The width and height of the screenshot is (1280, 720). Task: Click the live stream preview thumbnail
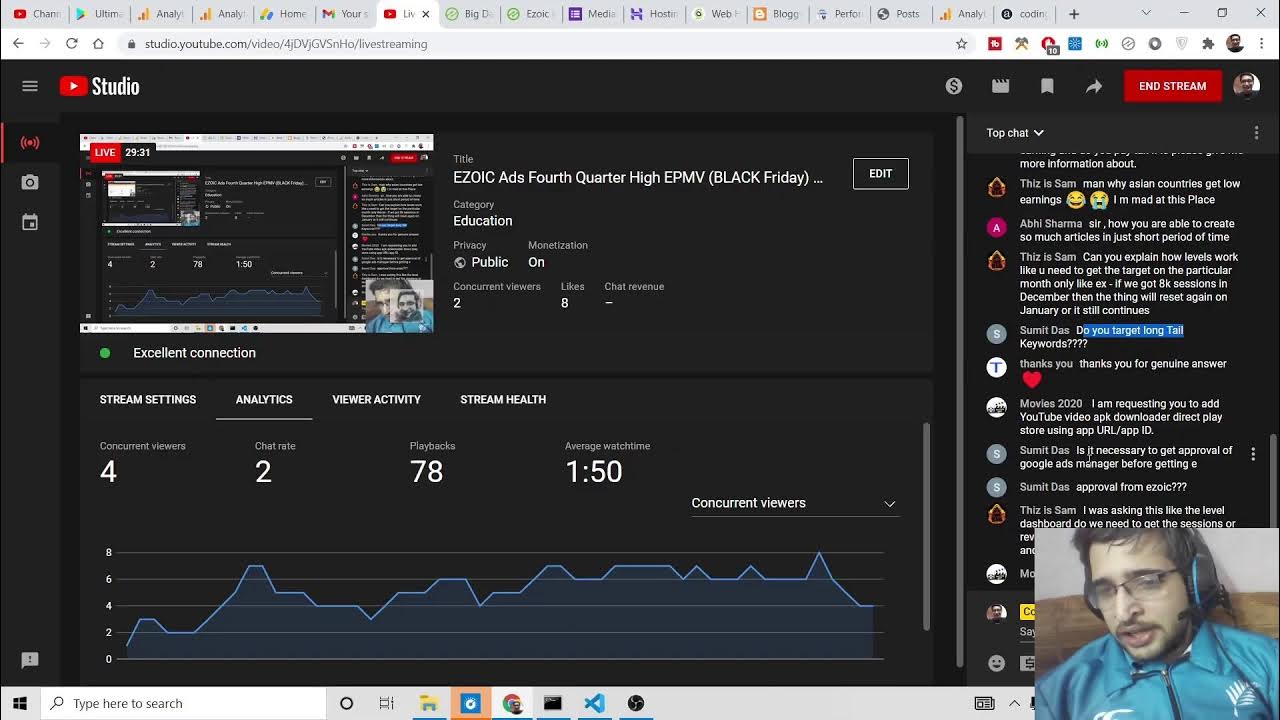click(x=256, y=234)
